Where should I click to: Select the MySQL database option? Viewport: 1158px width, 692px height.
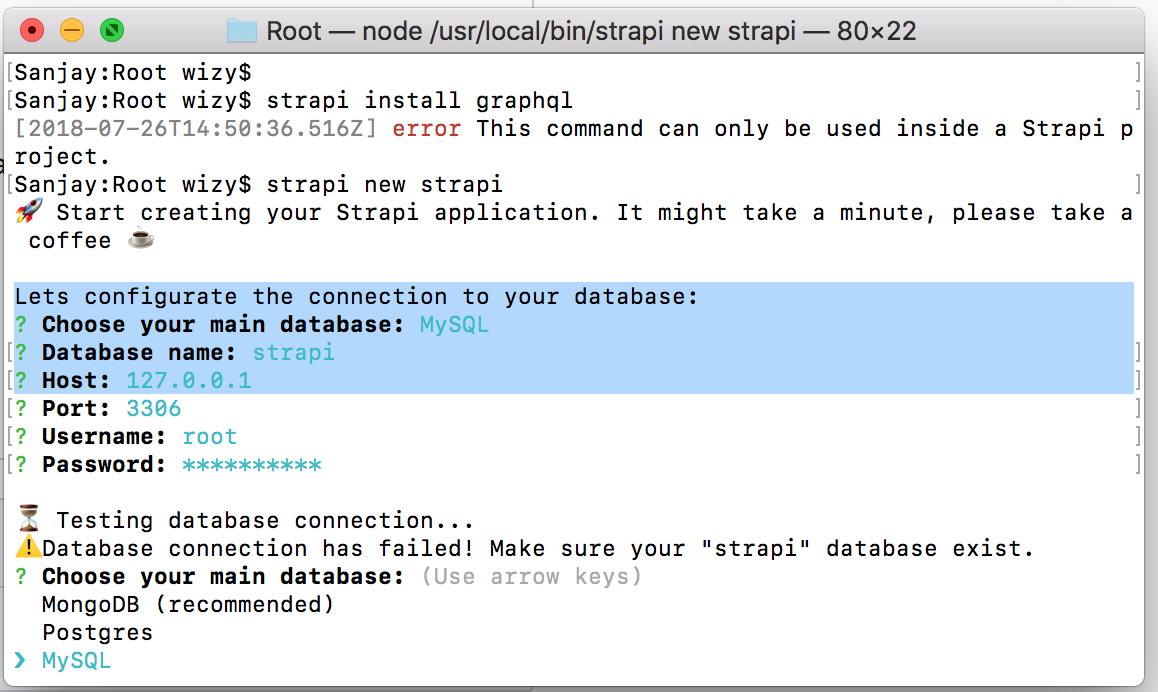pyautogui.click(x=77, y=660)
